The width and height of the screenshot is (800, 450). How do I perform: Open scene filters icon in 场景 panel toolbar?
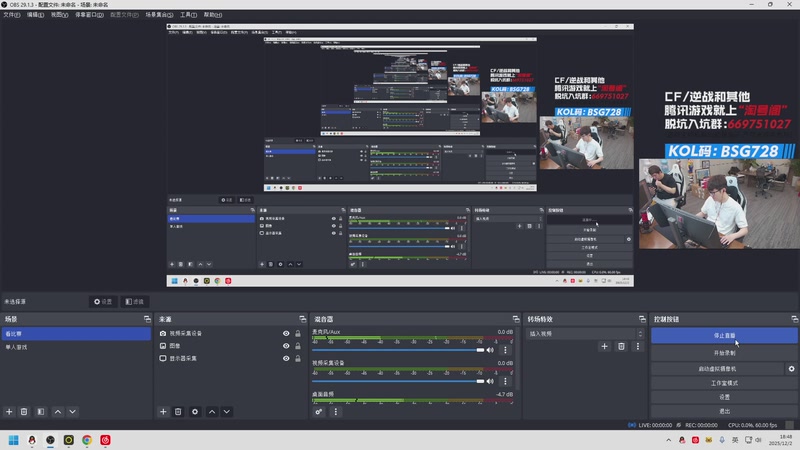coord(41,412)
